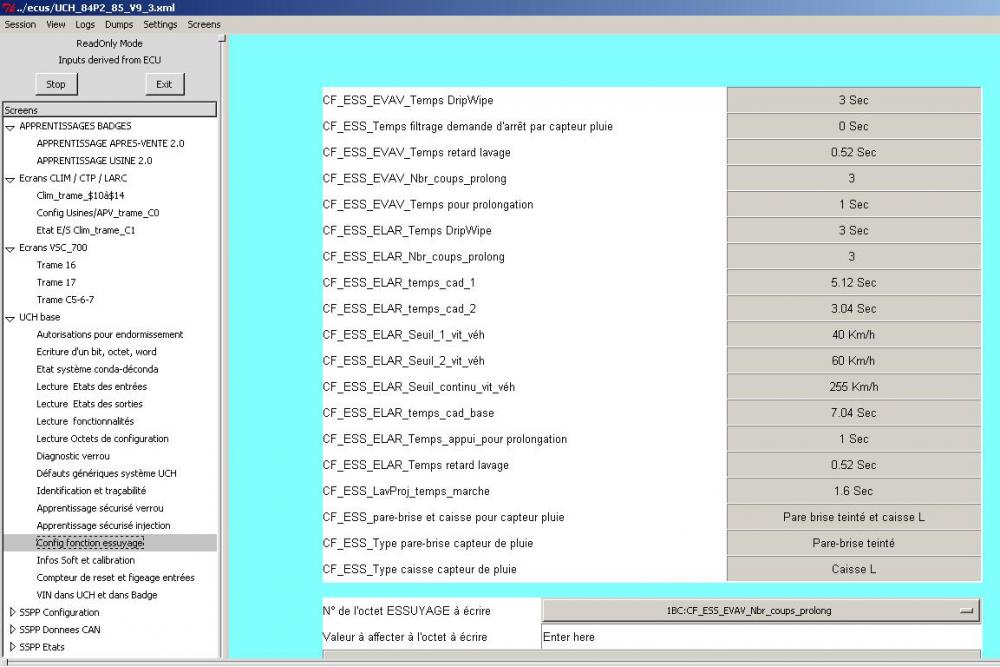Screen dimensions: 1000x667
Task: Click the Exit button
Action: click(164, 84)
